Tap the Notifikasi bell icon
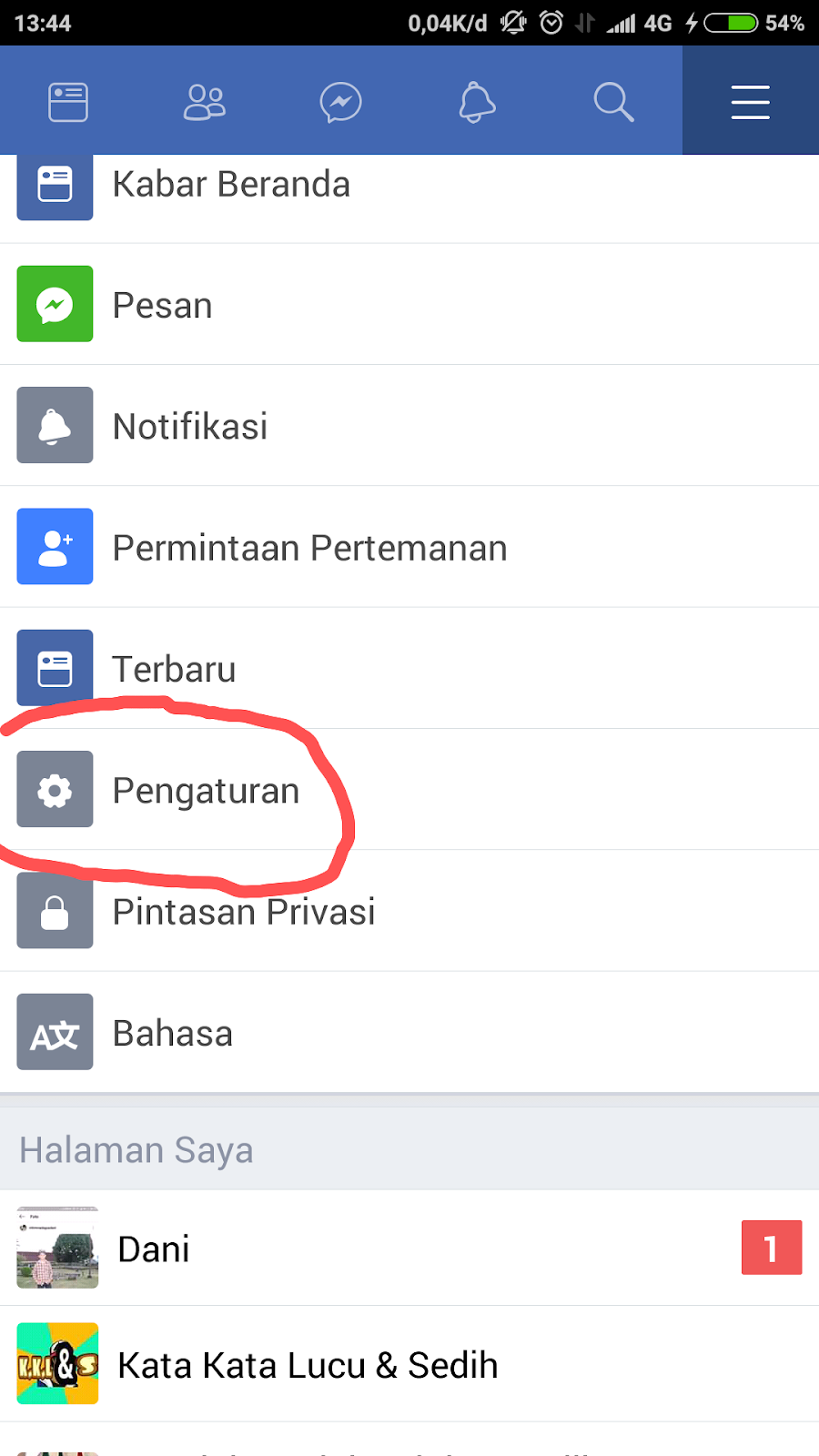 coord(55,425)
